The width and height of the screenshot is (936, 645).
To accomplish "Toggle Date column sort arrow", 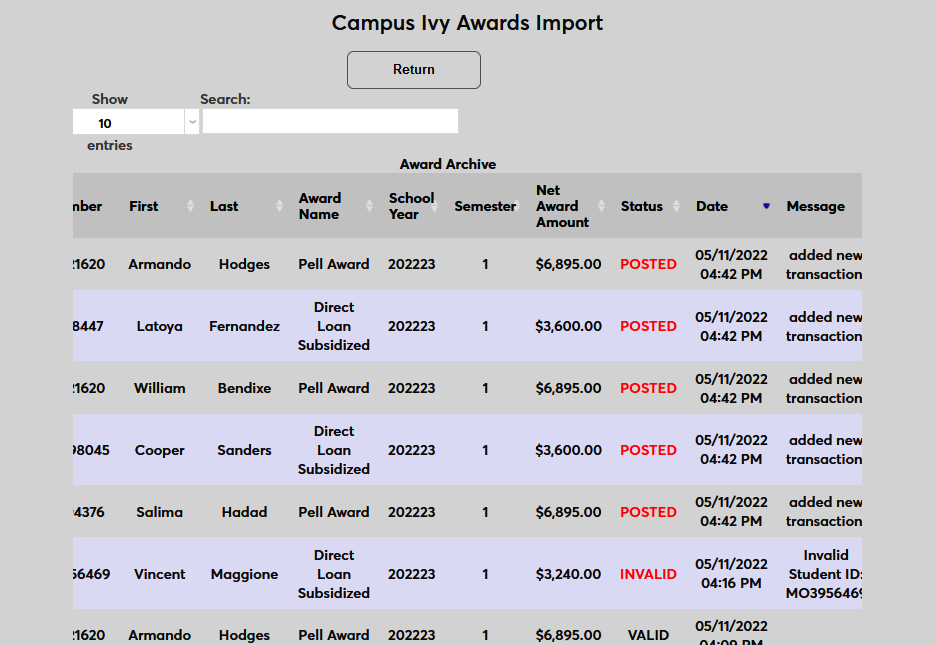I will (766, 206).
